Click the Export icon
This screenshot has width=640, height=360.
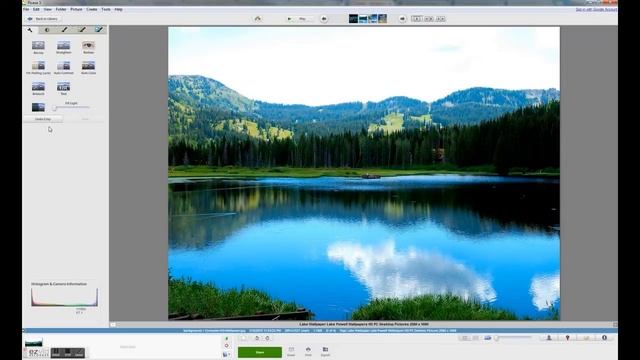click(325, 351)
